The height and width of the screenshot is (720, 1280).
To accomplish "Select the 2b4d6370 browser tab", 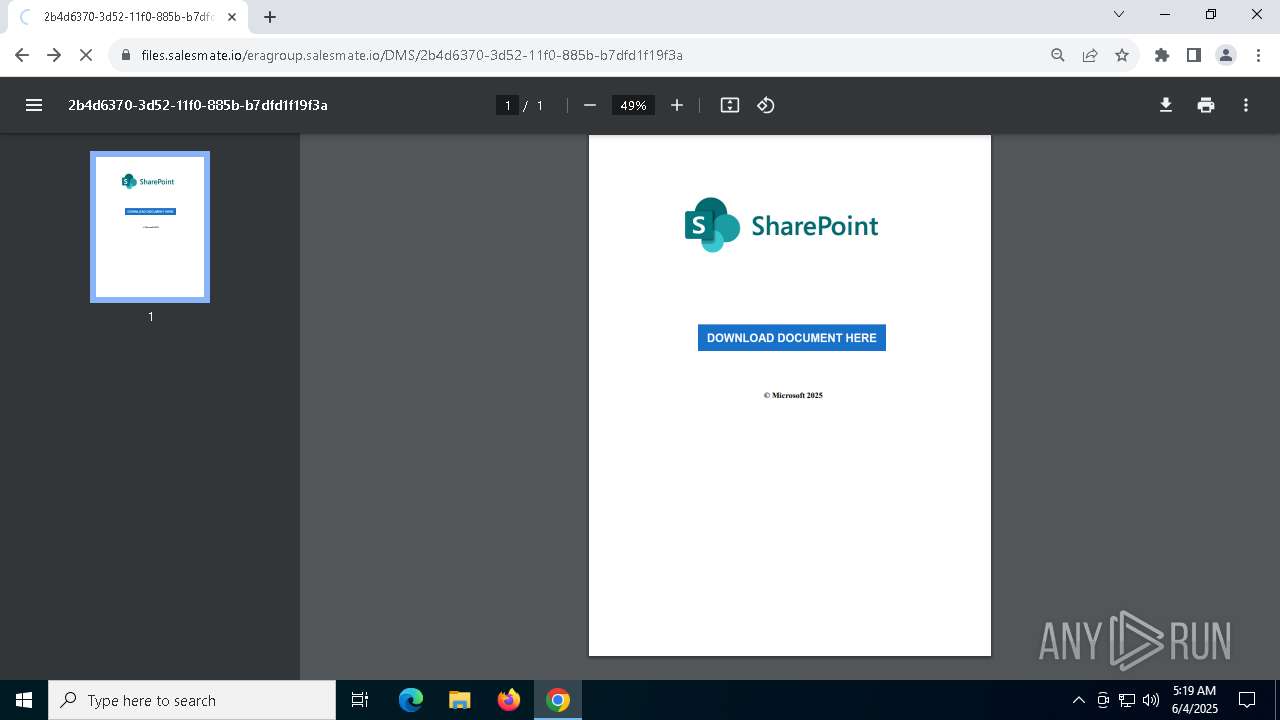I will click(128, 17).
